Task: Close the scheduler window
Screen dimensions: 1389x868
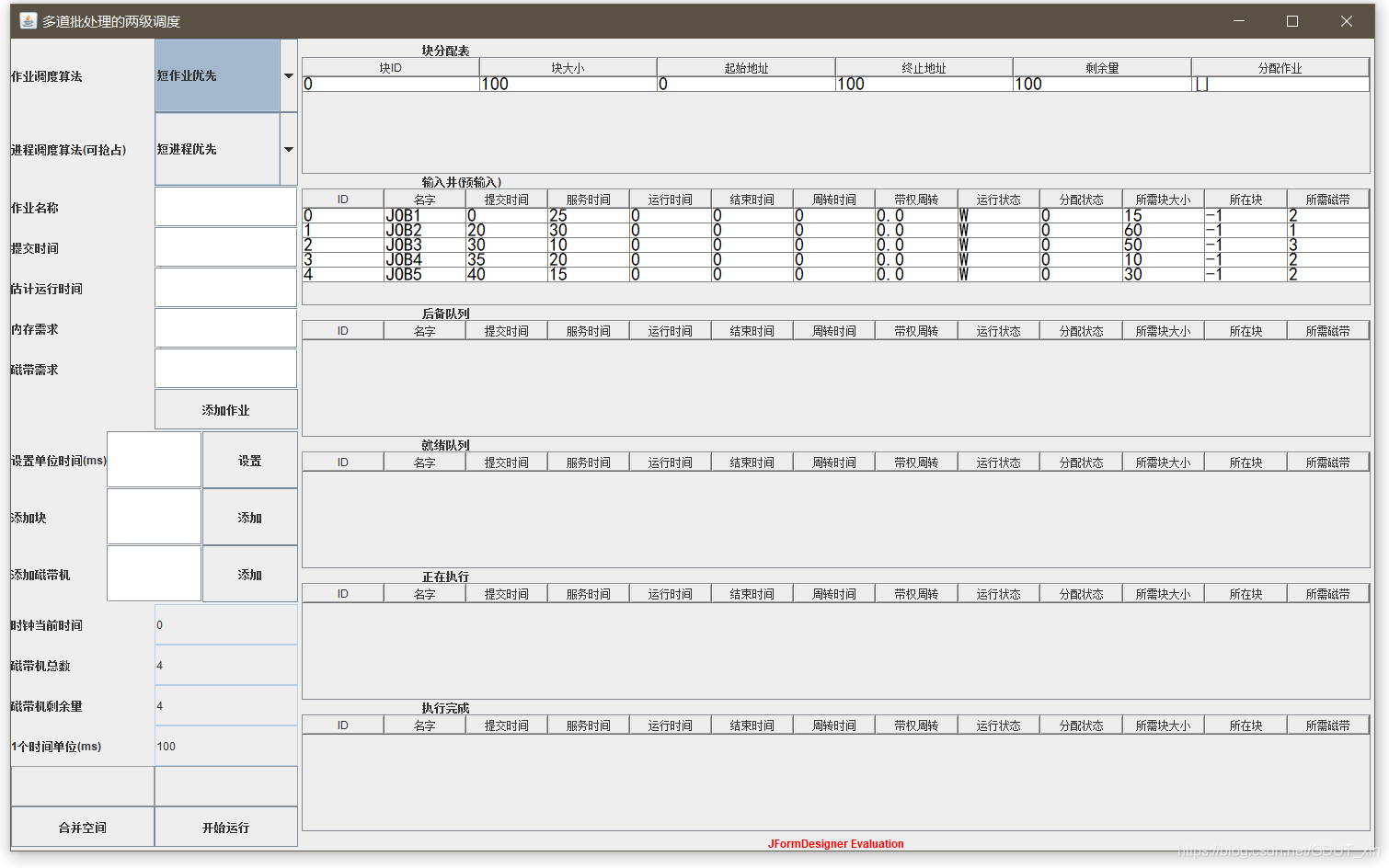Action: tap(1347, 21)
